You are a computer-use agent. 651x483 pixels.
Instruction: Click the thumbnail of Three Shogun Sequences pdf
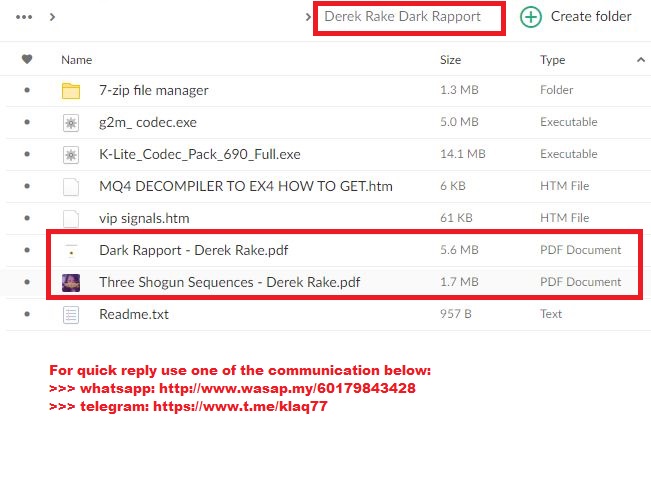(x=71, y=283)
